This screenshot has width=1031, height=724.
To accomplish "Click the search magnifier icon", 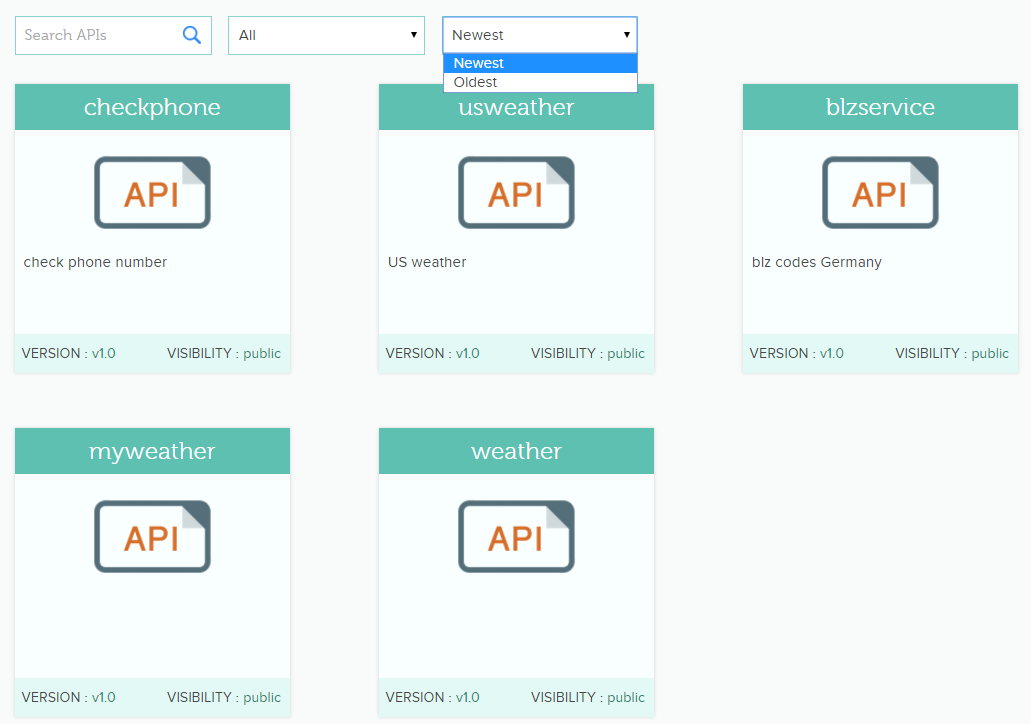I will (x=191, y=35).
